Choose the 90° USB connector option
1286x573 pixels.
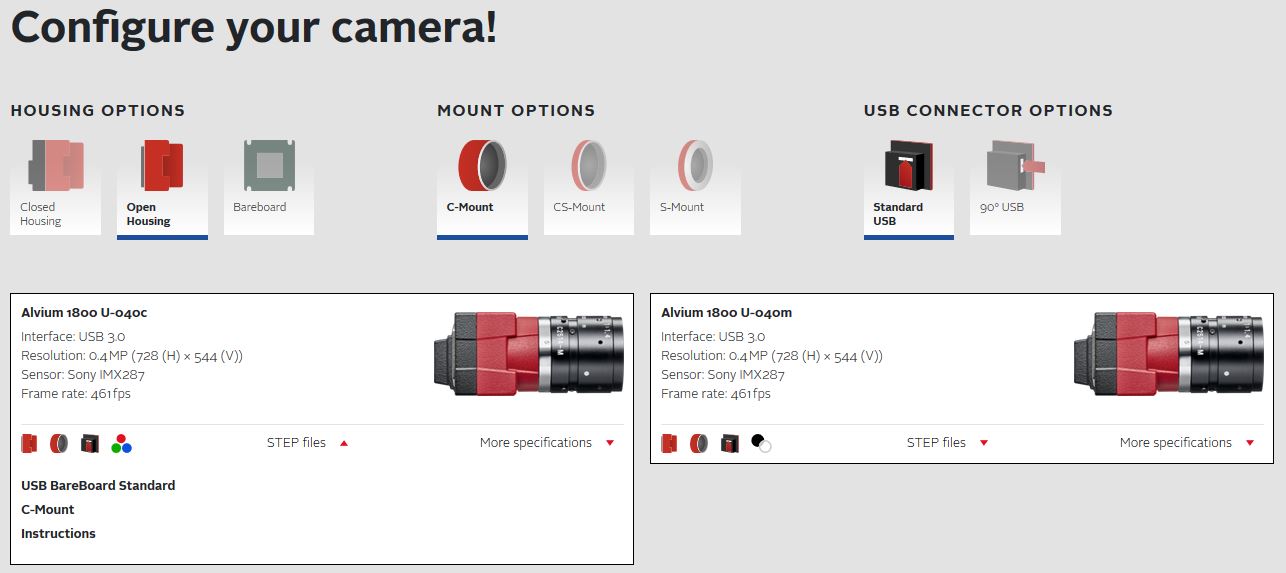[1015, 186]
